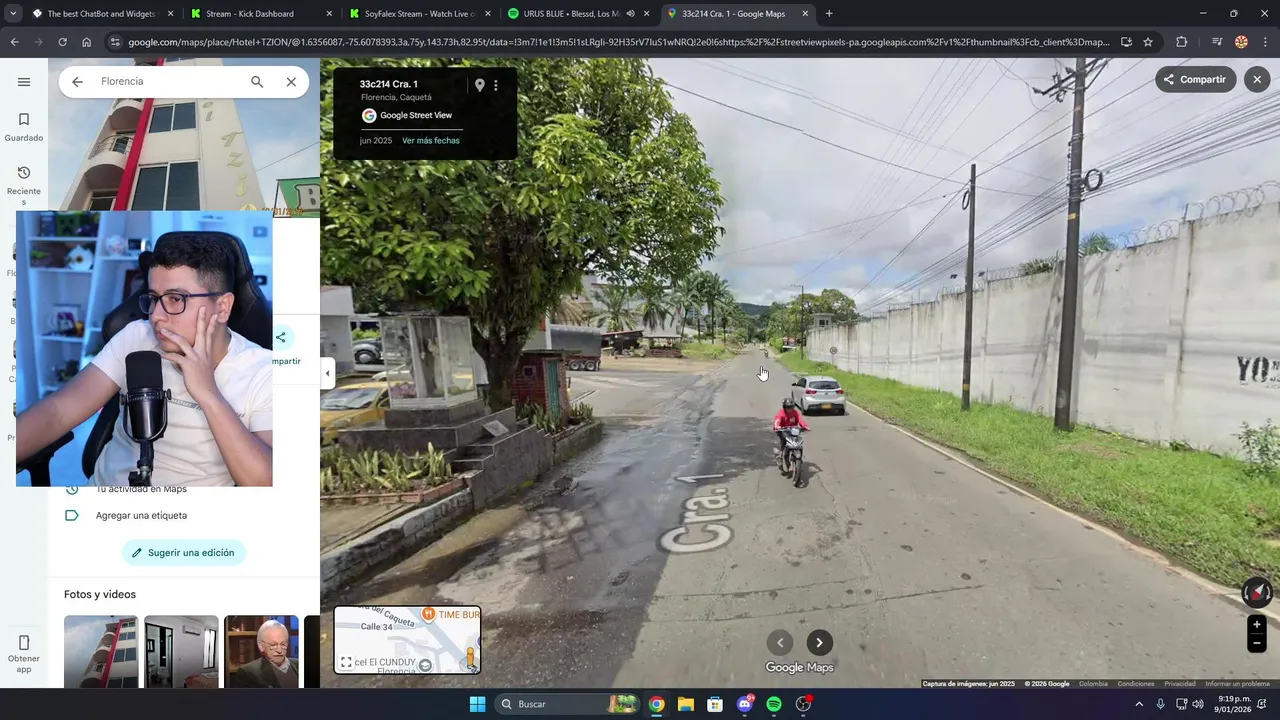This screenshot has width=1280, height=720.
Task: Open the Chrome extensions puzzle icon
Action: [1182, 42]
